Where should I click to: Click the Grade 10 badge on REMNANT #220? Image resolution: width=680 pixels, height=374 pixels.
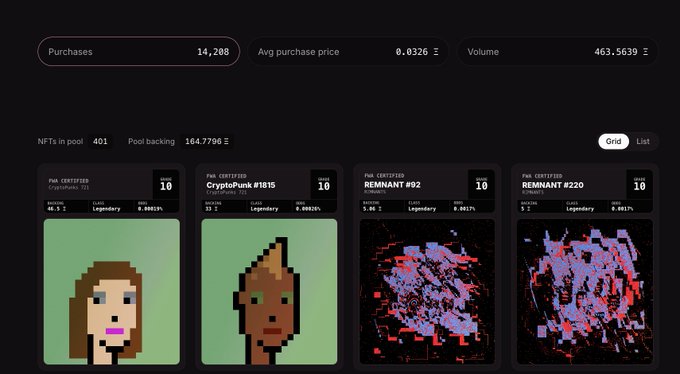pos(639,184)
